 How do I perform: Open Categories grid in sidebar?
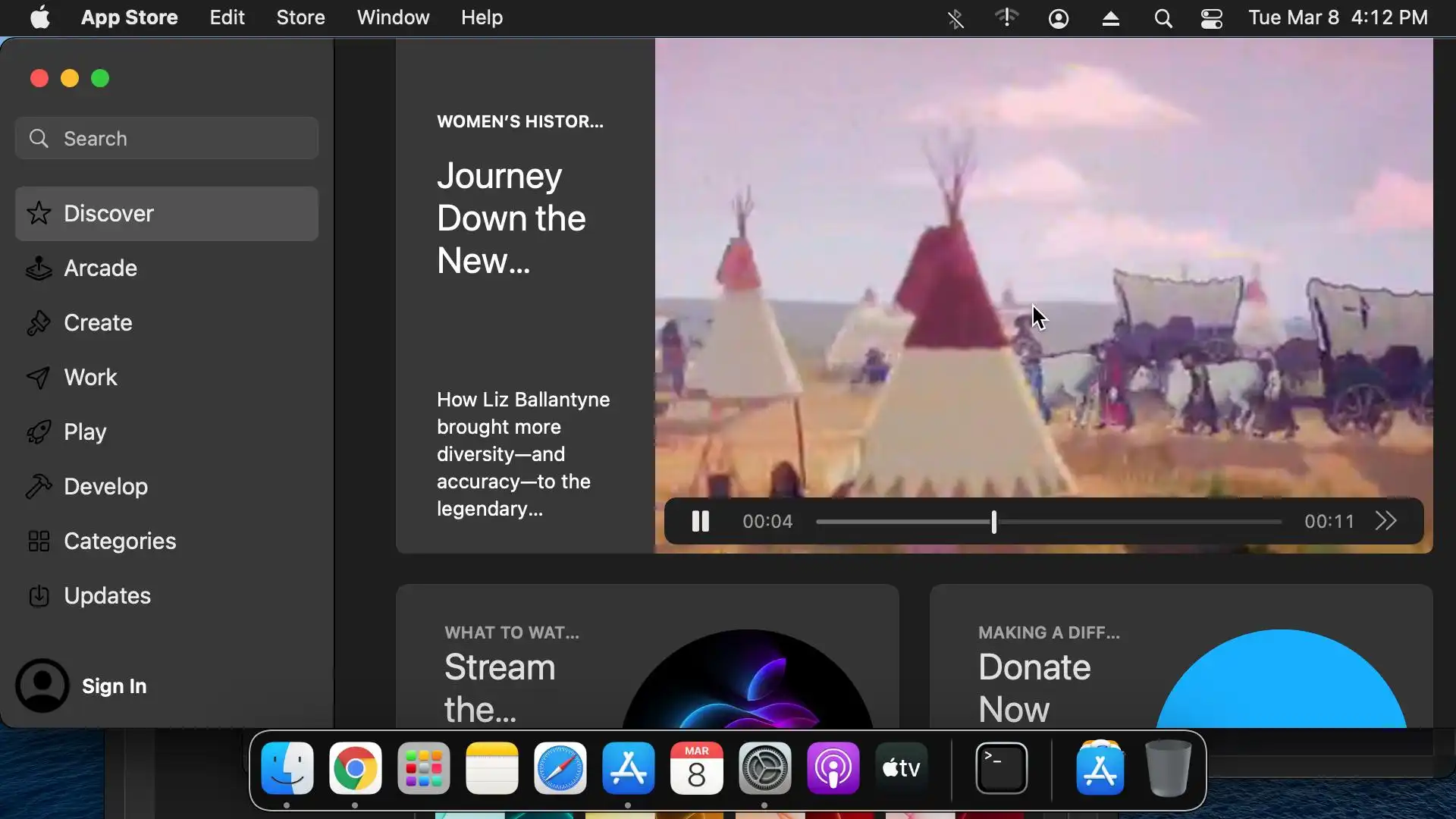coord(119,541)
